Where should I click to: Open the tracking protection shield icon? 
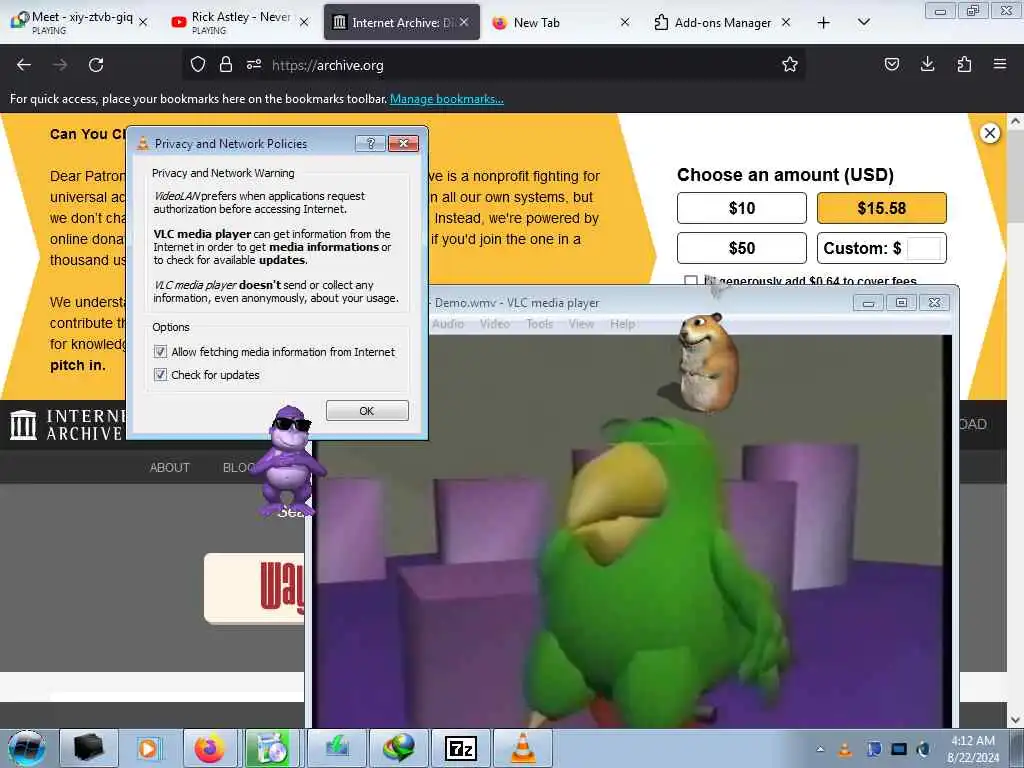click(x=198, y=64)
